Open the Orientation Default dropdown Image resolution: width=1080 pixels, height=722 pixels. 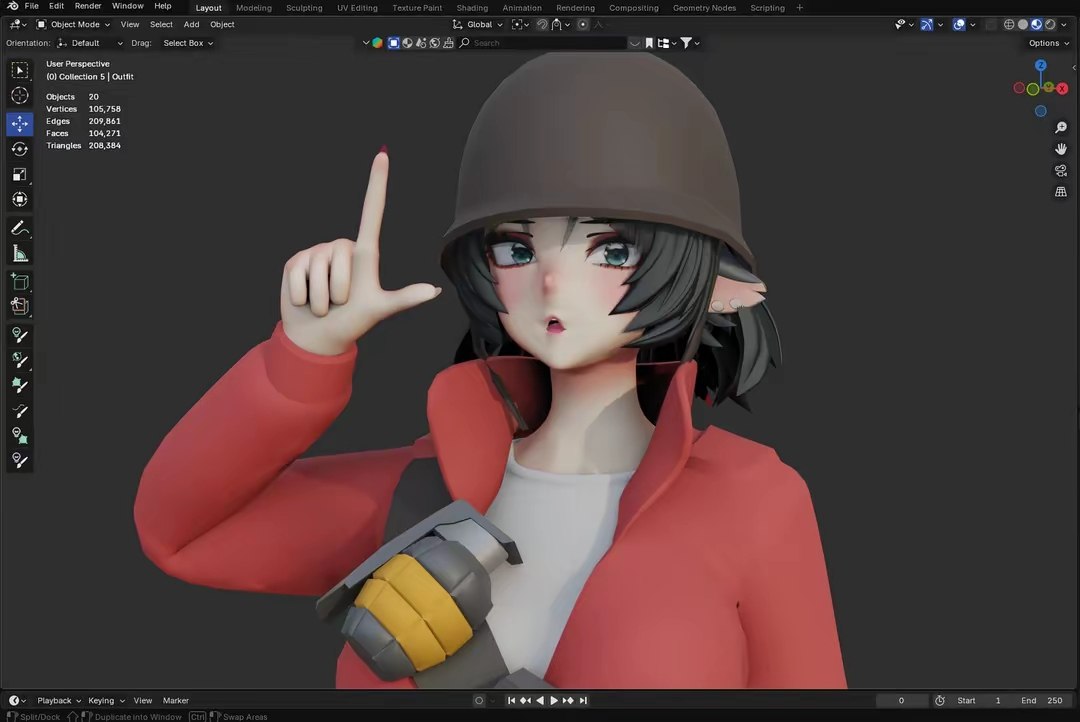pyautogui.click(x=90, y=43)
